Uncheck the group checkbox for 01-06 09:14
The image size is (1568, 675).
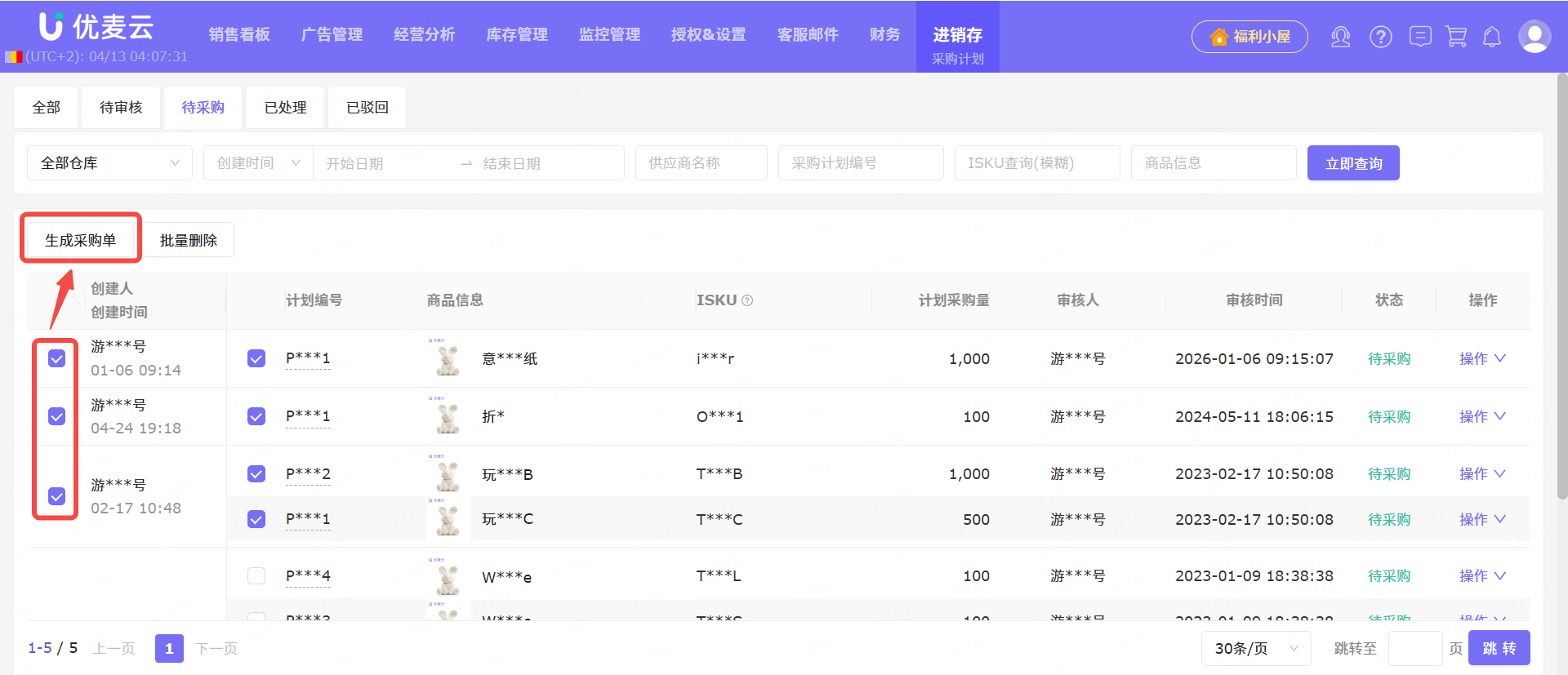(x=56, y=358)
